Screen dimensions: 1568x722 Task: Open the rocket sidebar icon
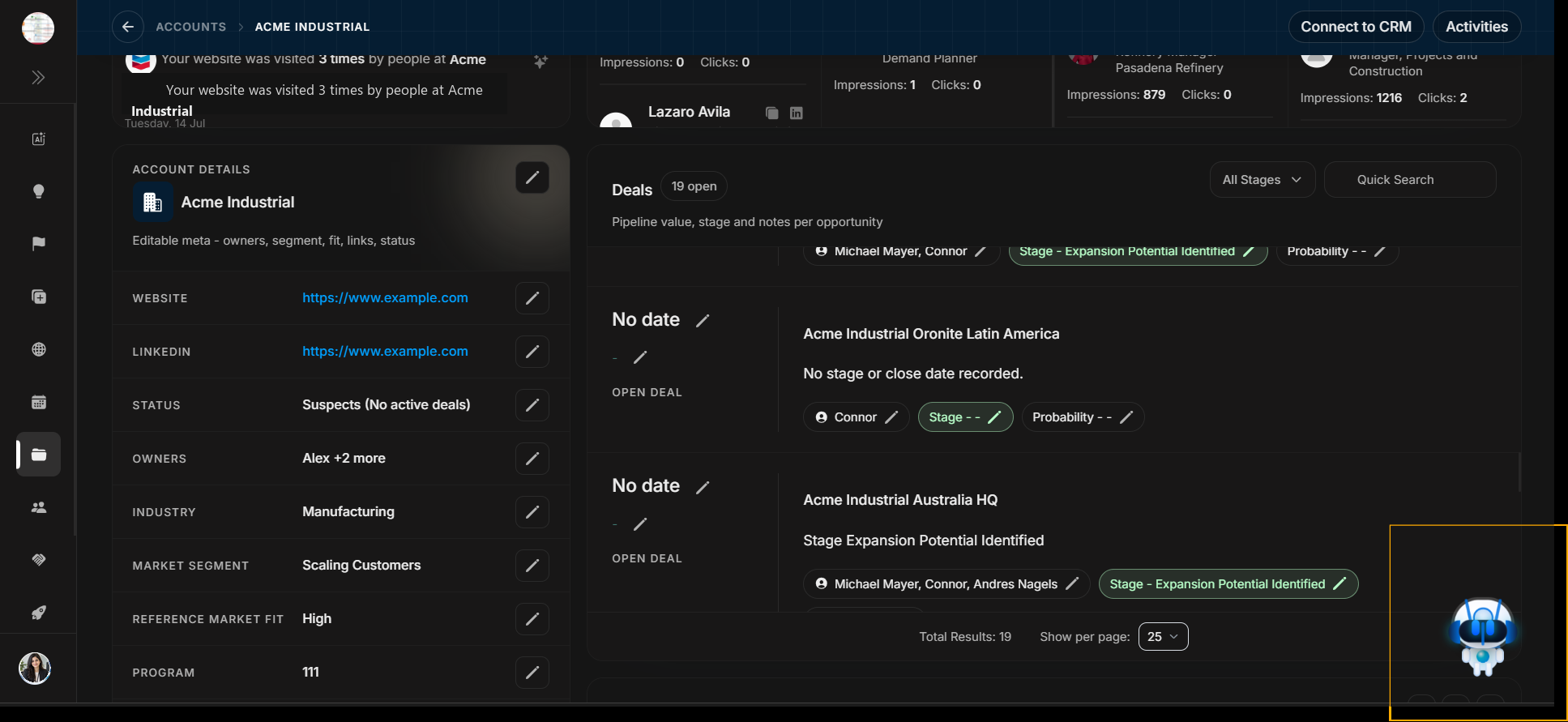pyautogui.click(x=38, y=613)
